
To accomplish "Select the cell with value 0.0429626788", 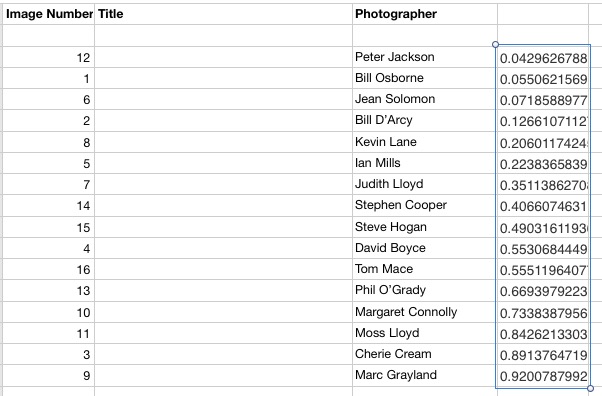I will 543,58.
